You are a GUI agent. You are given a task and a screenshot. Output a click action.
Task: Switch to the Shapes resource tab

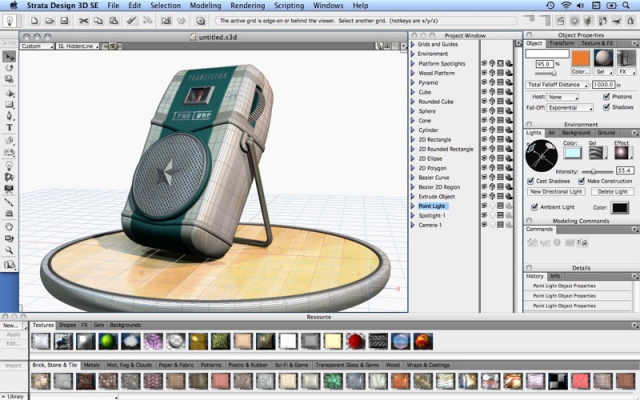coord(67,325)
